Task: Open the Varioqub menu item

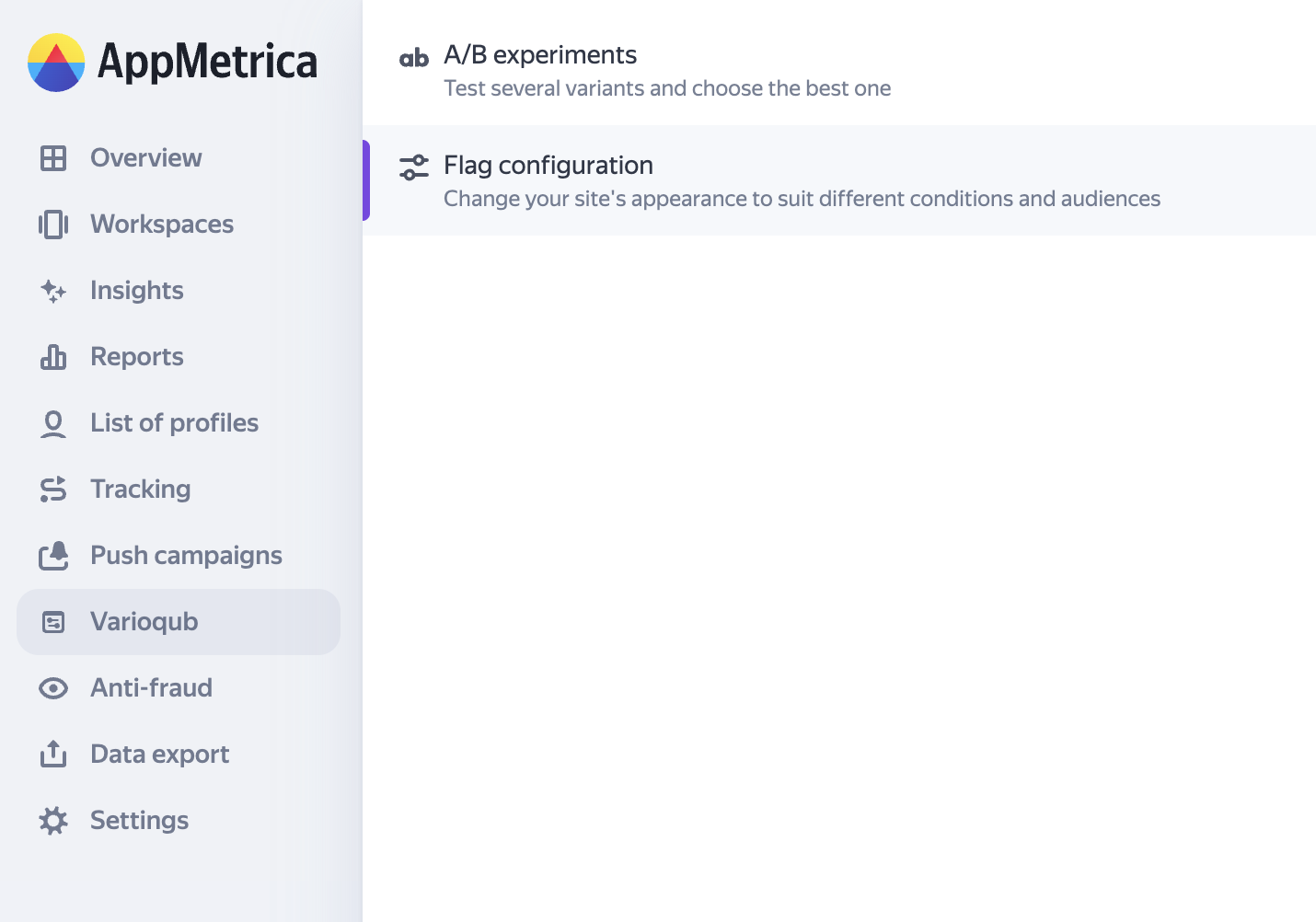Action: tap(144, 622)
